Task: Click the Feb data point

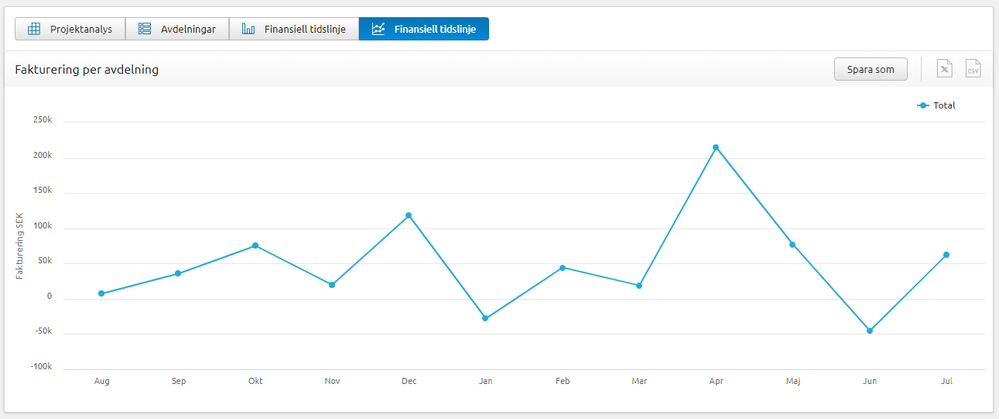Action: click(563, 268)
